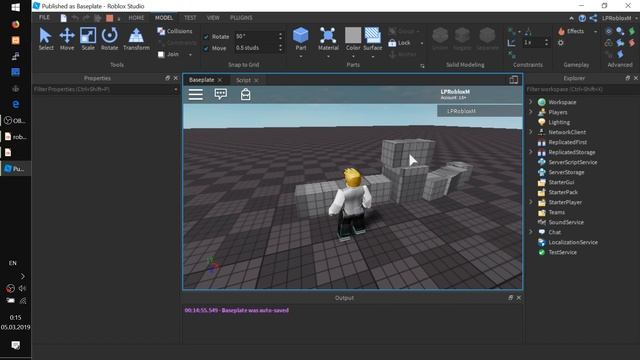Toggle the Rotate snap checkbox
The width and height of the screenshot is (640, 360).
coord(206,37)
